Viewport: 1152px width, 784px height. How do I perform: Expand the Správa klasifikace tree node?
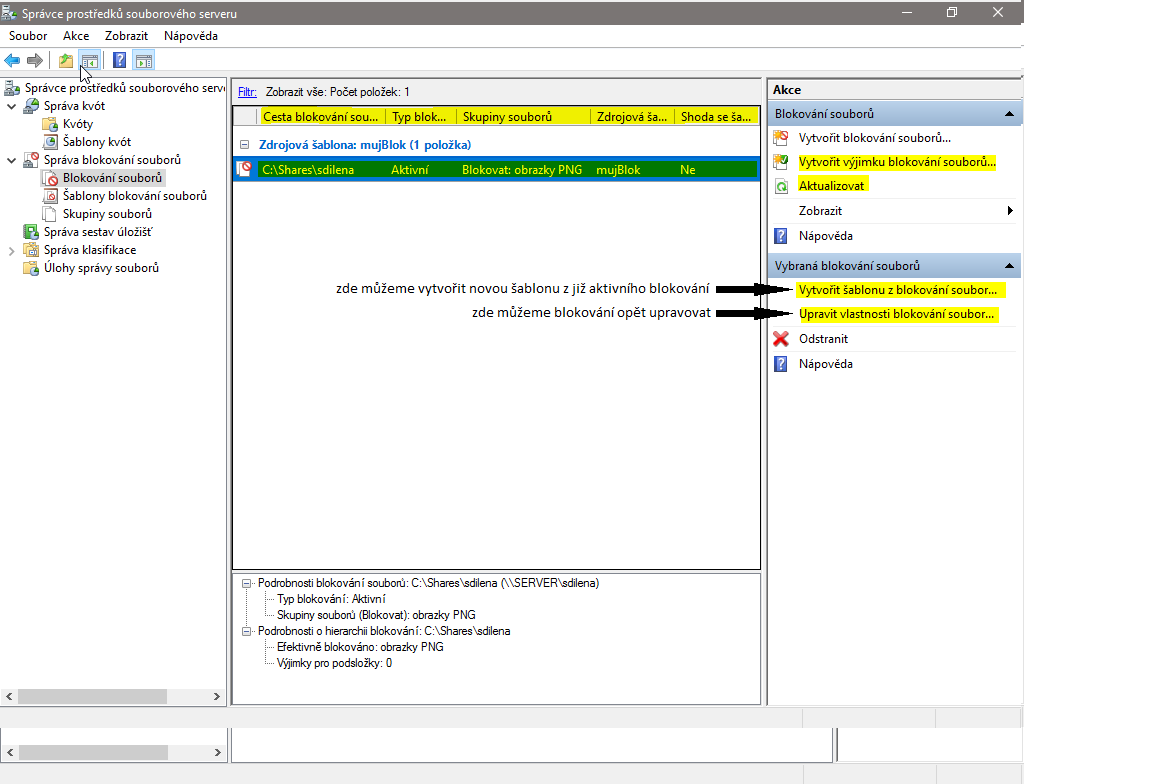[x=11, y=250]
